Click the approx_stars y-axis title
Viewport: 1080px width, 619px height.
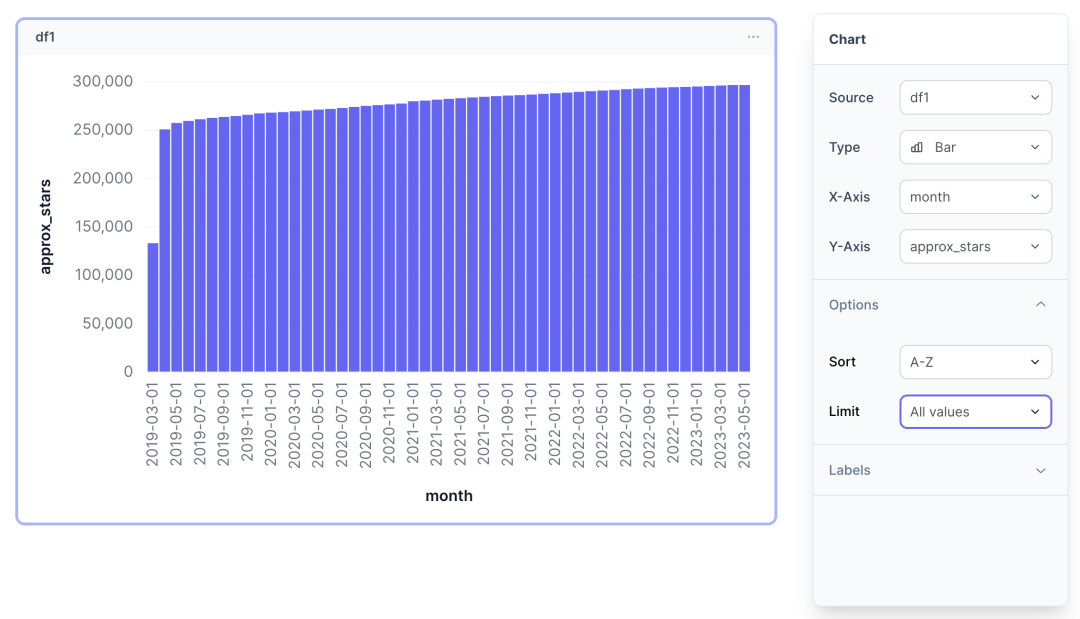tap(45, 226)
